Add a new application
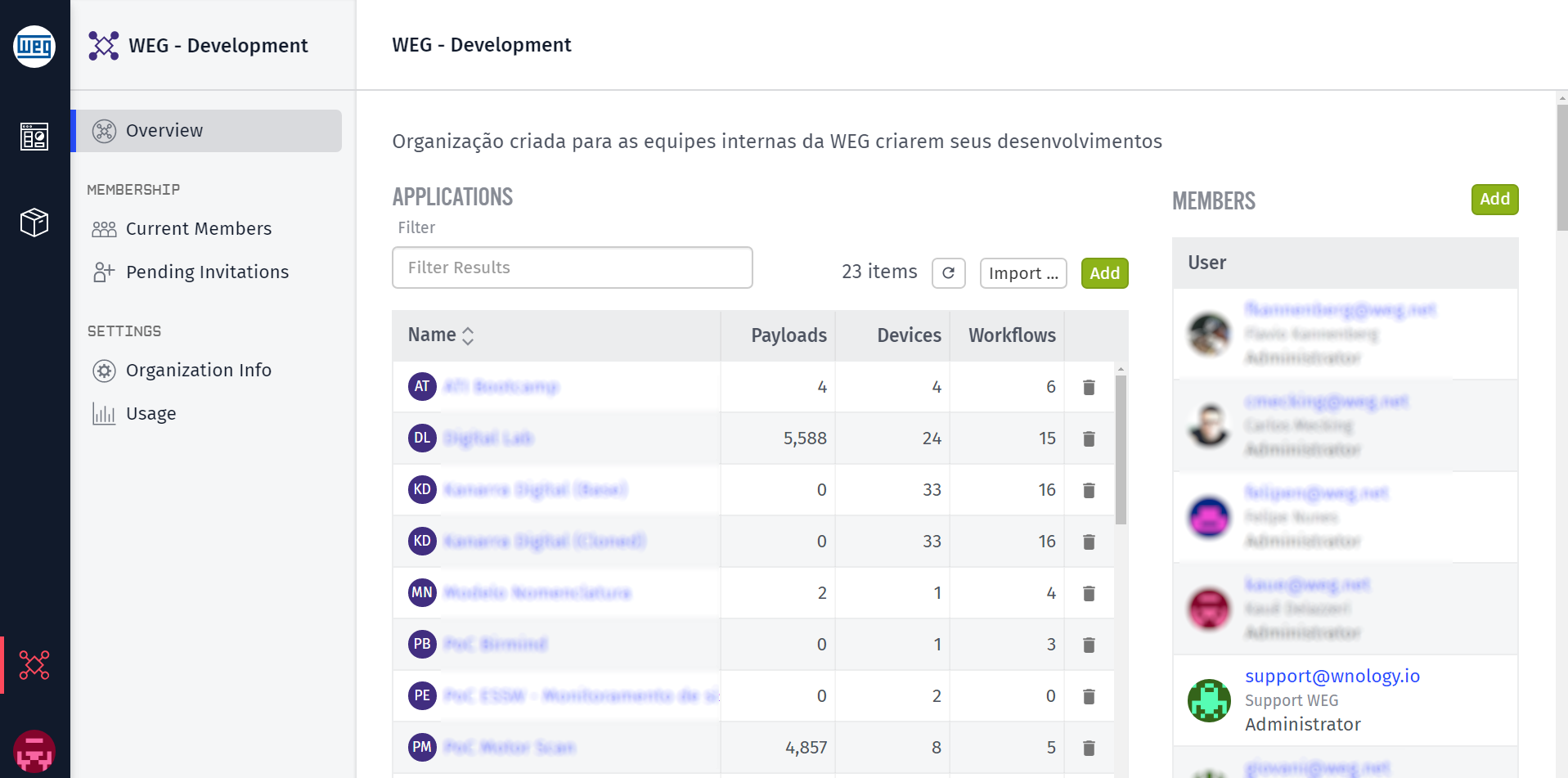Image resolution: width=1568 pixels, height=778 pixels. (x=1104, y=273)
